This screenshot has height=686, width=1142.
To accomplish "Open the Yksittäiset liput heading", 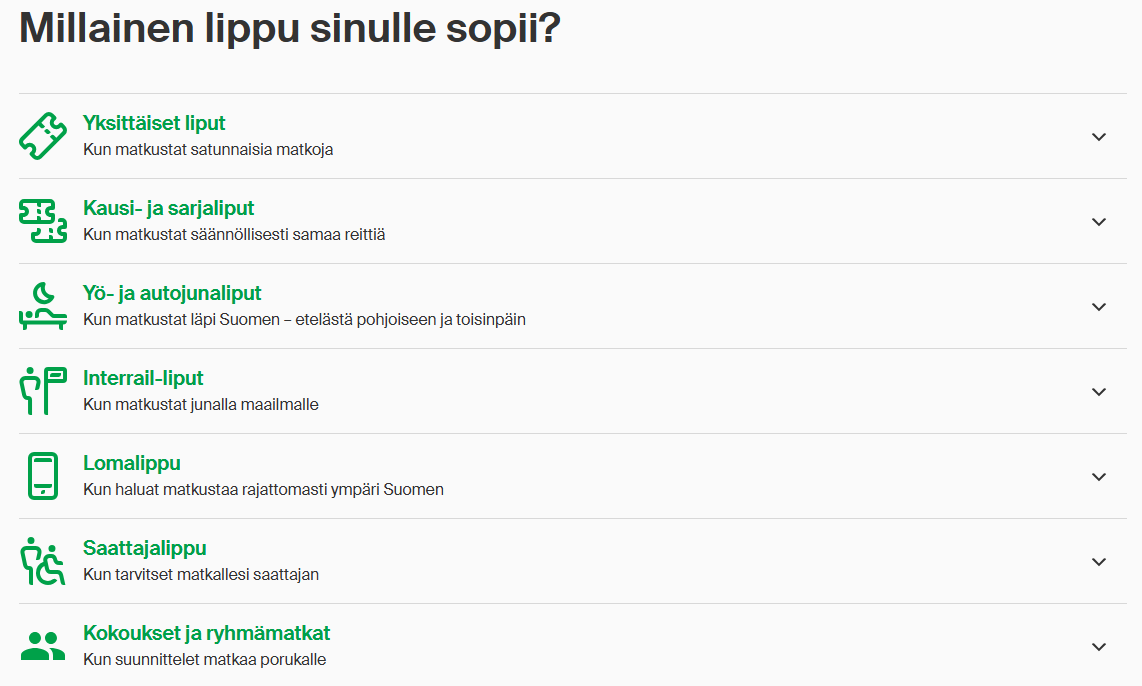I will [154, 123].
